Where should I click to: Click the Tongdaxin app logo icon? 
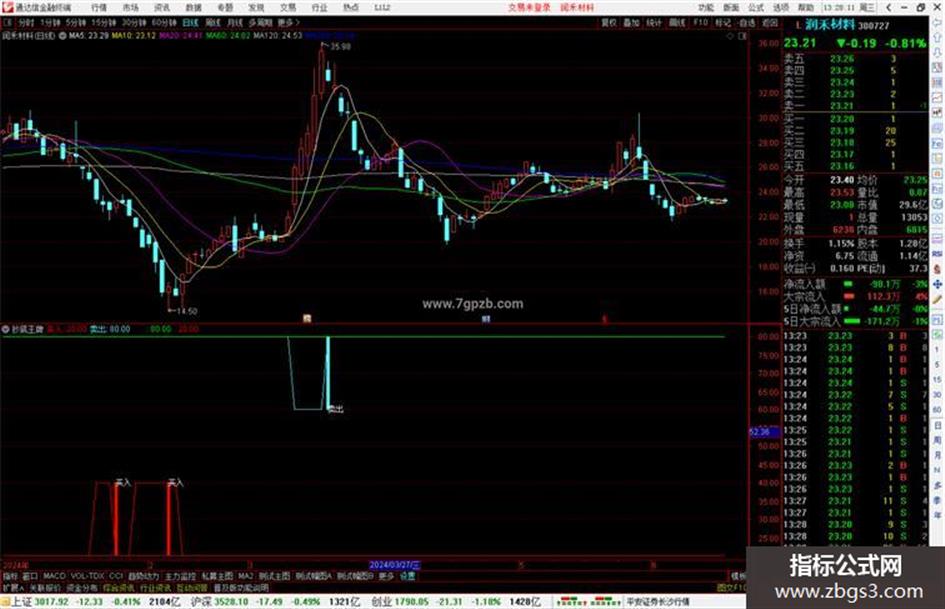click(7, 7)
